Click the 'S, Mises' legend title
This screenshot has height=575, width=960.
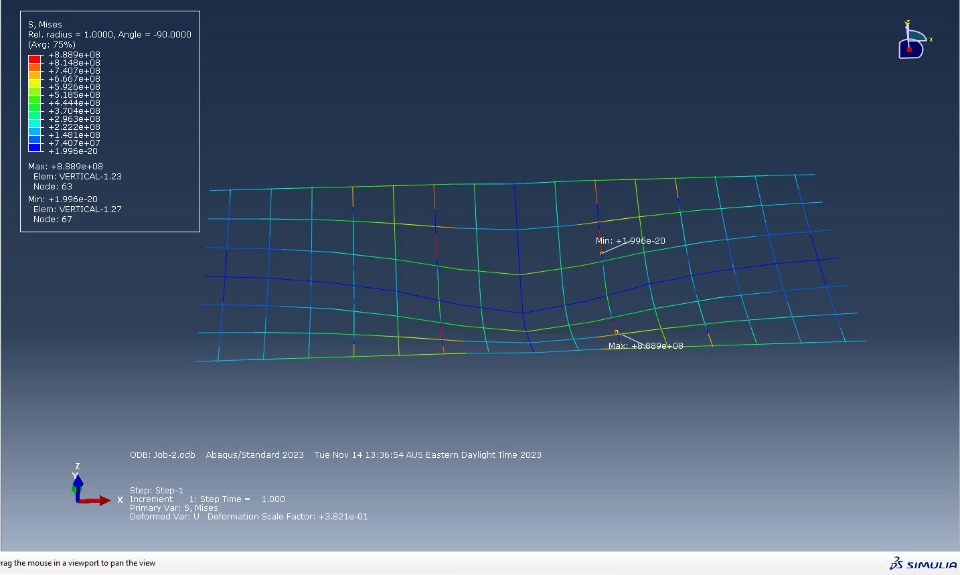45,24
